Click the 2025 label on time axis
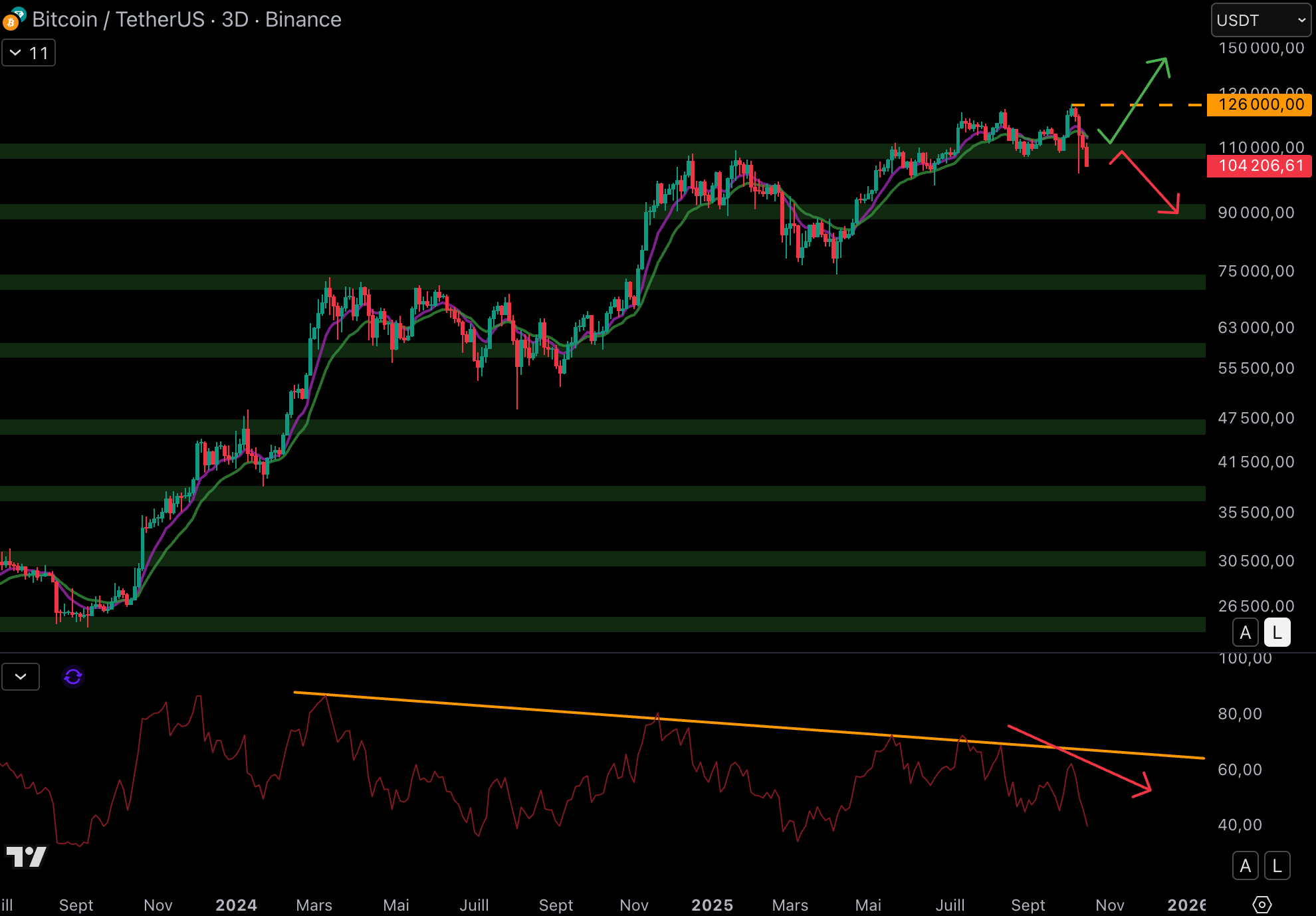1316x916 pixels. (x=712, y=905)
